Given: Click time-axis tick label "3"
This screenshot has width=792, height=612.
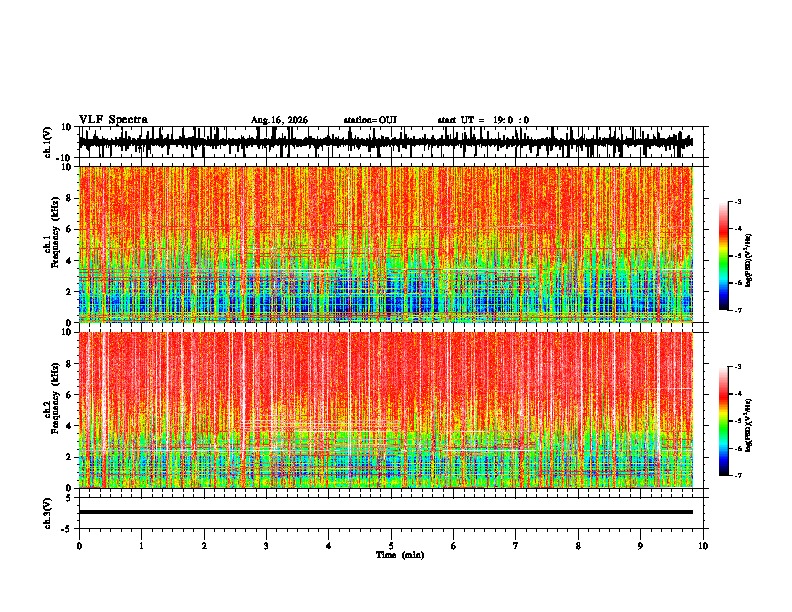Looking at the screenshot, I should pos(266,546).
